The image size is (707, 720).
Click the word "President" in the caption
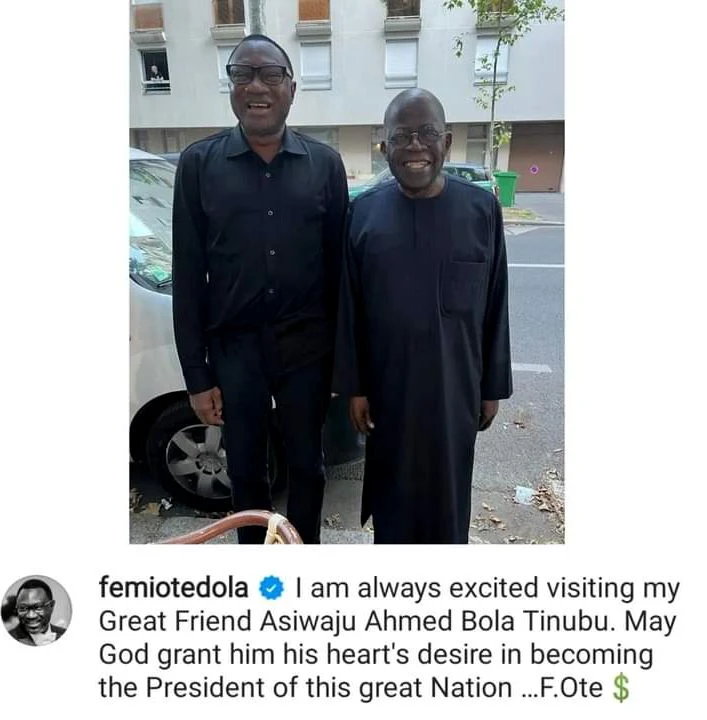click(x=206, y=688)
